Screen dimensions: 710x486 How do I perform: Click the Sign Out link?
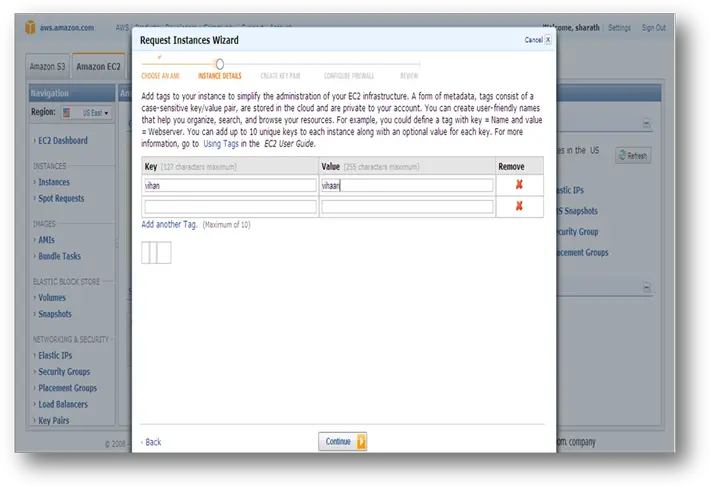click(x=653, y=28)
